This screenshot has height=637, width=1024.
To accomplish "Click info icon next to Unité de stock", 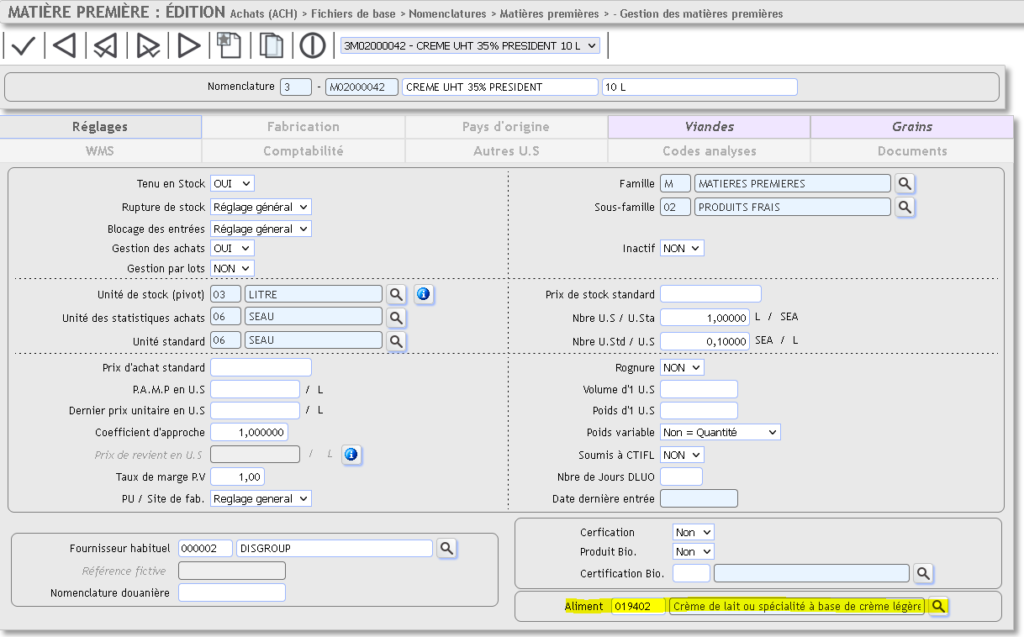I will tap(423, 294).
